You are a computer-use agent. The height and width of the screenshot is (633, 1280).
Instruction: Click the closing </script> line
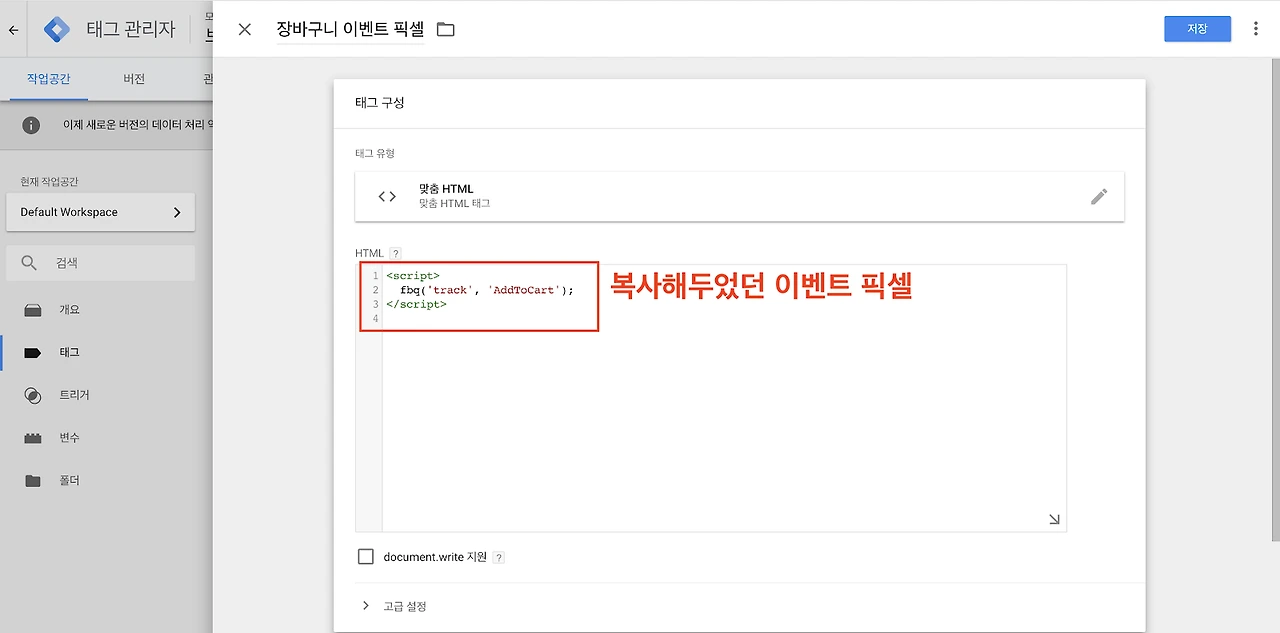[x=416, y=304]
